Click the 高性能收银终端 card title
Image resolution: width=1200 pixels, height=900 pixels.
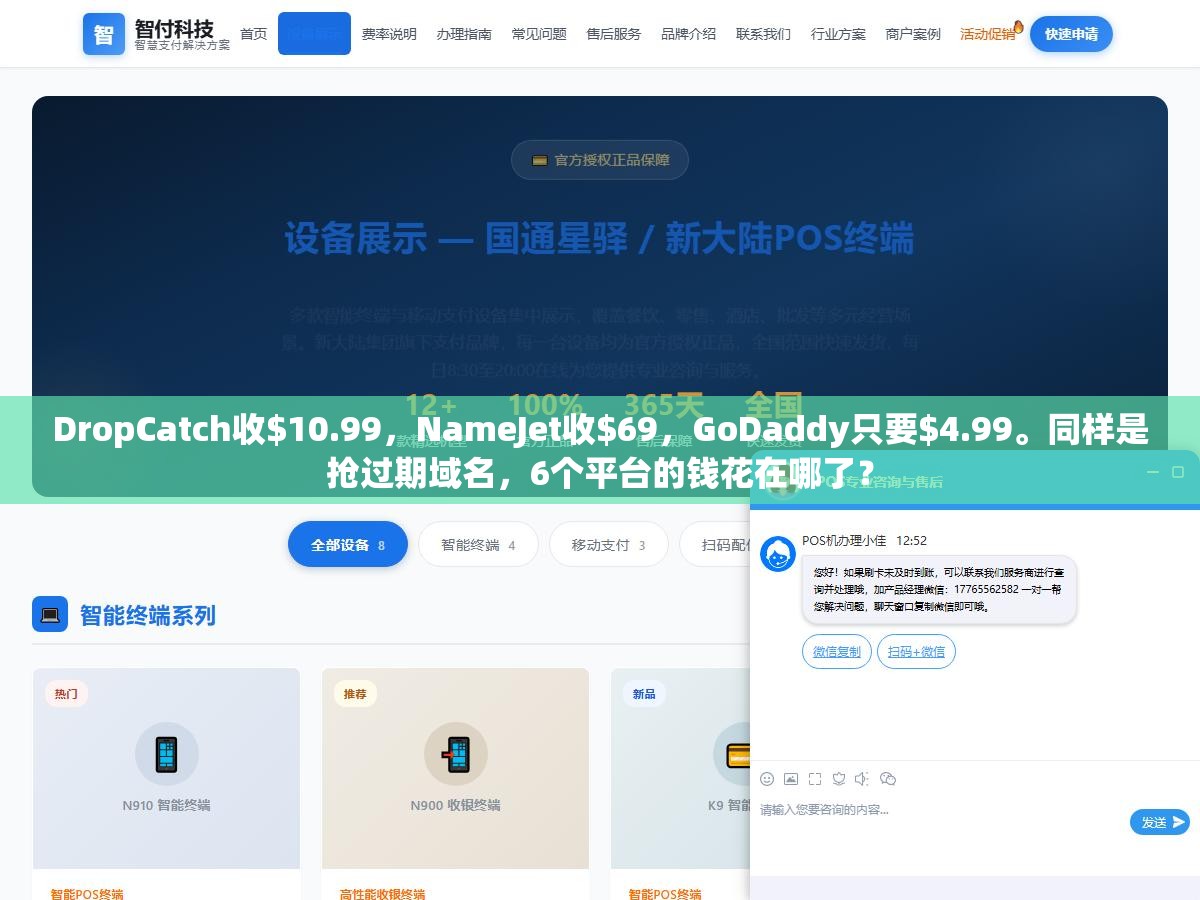click(382, 893)
